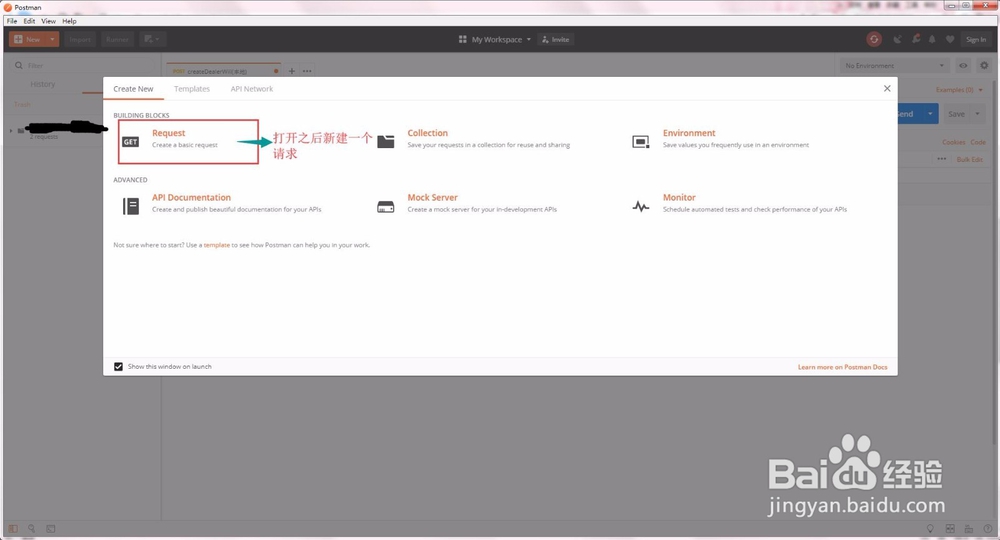This screenshot has width=1000, height=540.
Task: Open Learn more on Postman Docs link
Action: [842, 367]
